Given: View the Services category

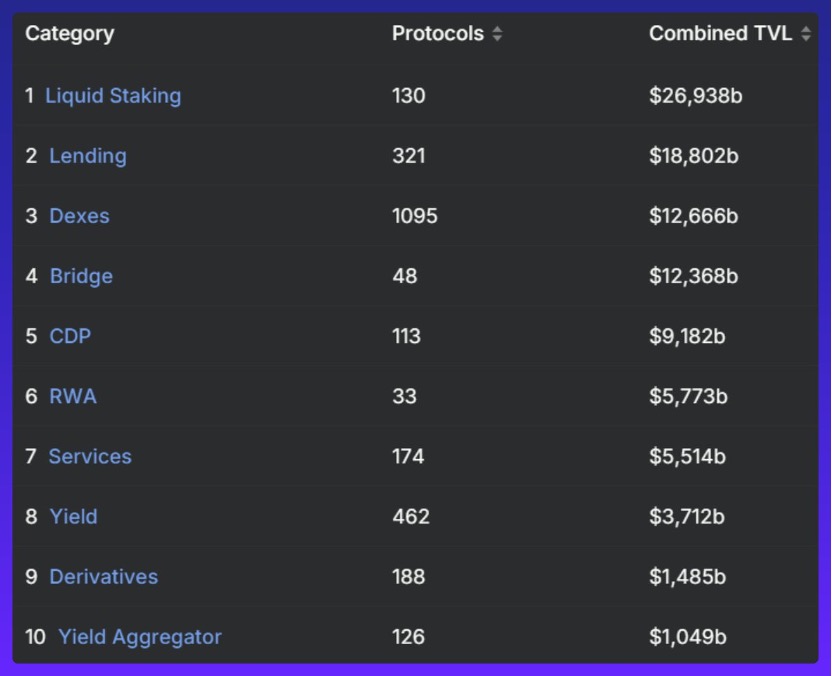Looking at the screenshot, I should pos(90,456).
